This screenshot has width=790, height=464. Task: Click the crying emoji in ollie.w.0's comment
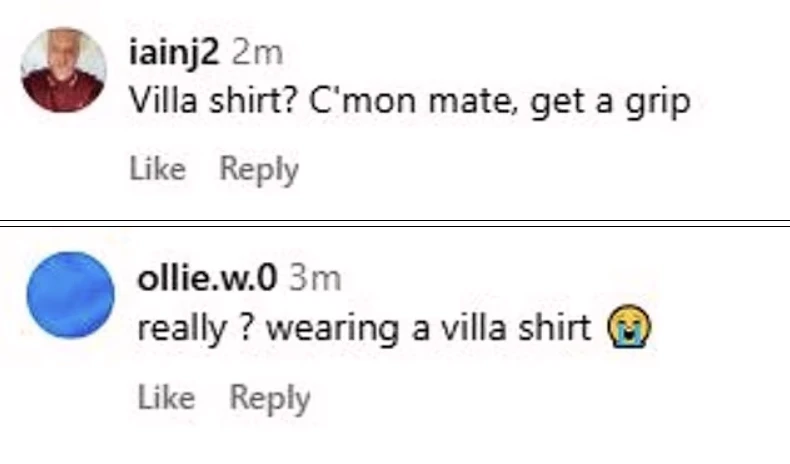coord(629,328)
